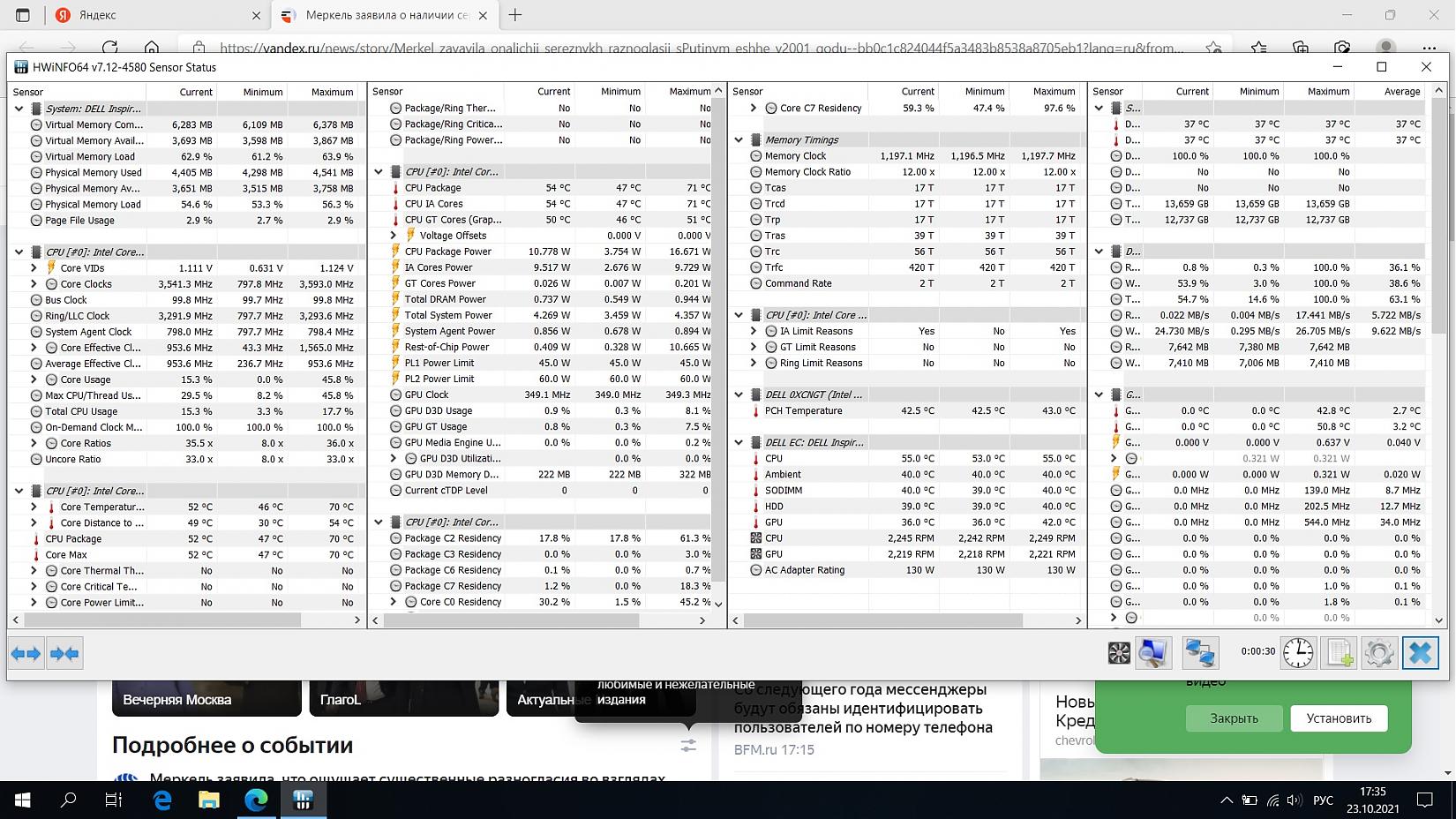The width and height of the screenshot is (1456, 819).
Task: Open HWiNFO sensor settings via the gear icon
Action: click(x=1379, y=653)
